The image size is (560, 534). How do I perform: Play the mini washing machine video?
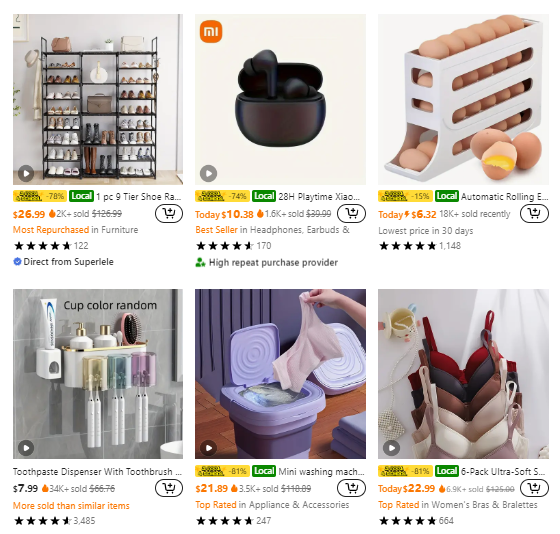209,448
